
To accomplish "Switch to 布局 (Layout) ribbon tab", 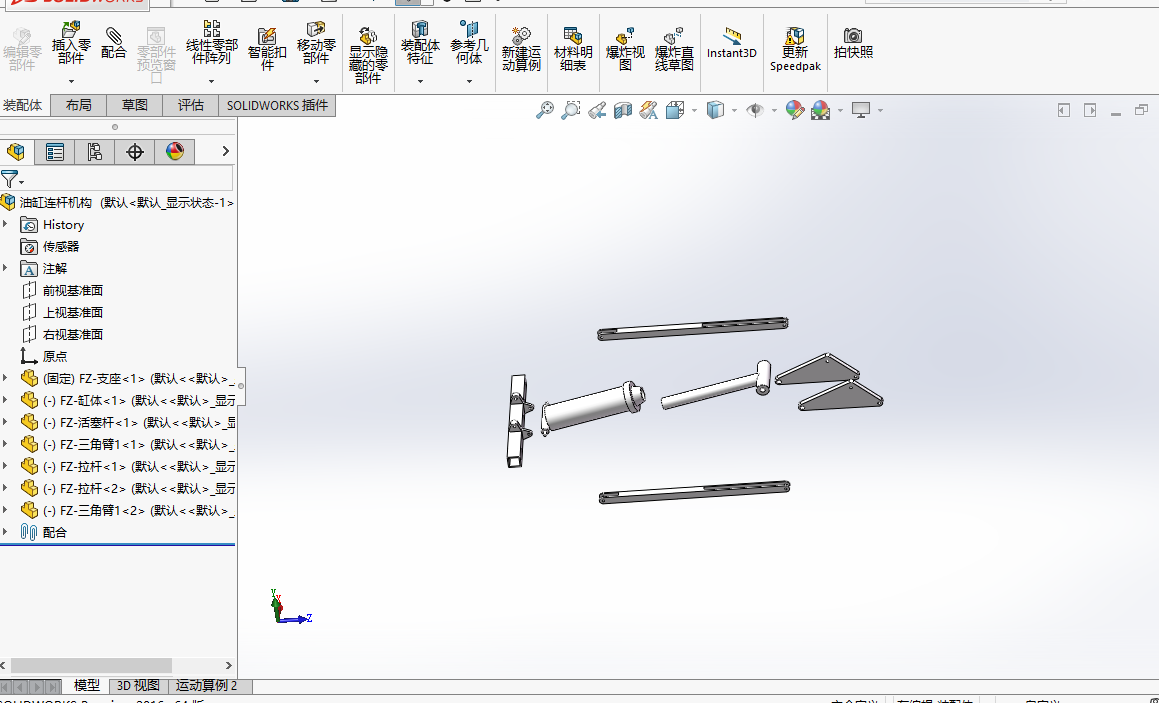I will coord(78,106).
